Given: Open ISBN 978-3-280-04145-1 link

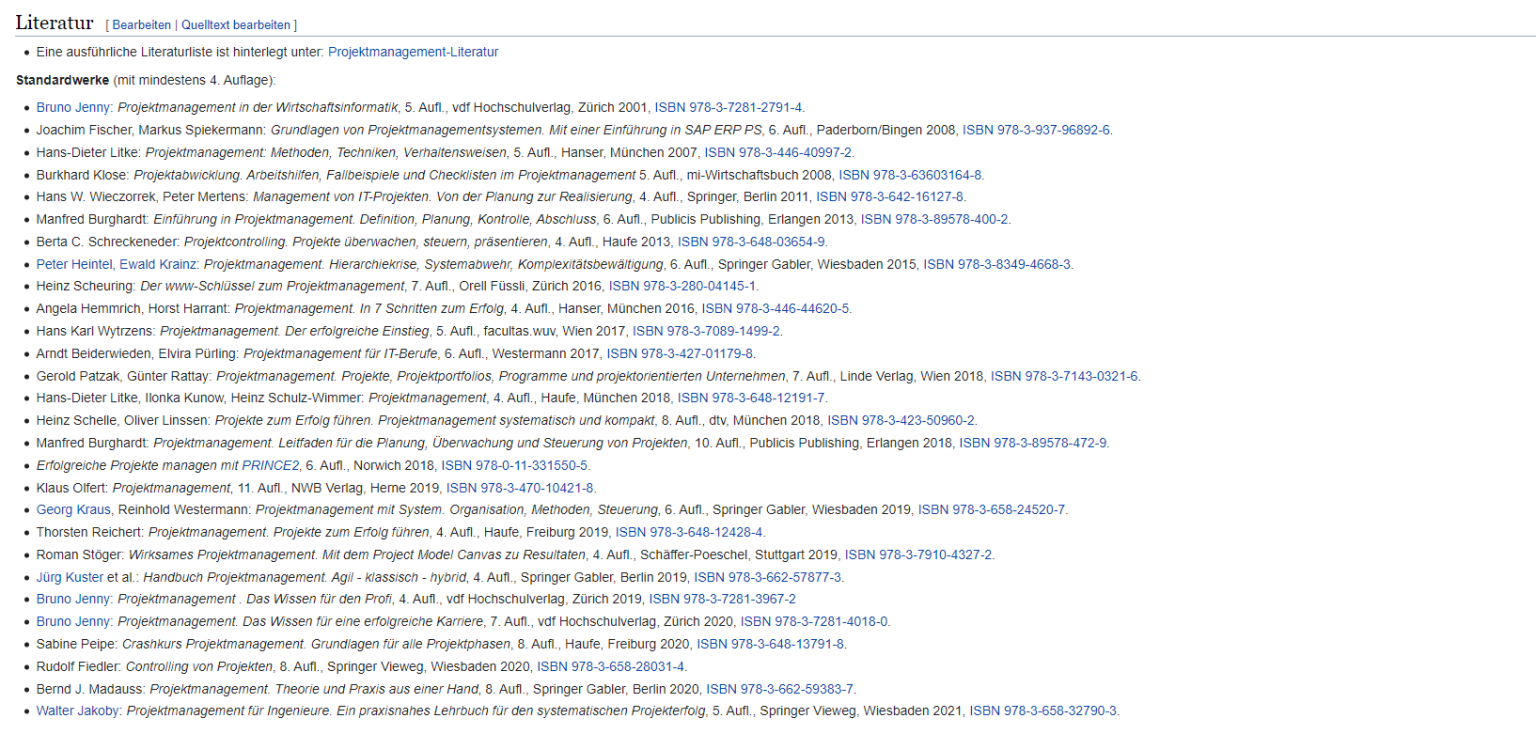Looking at the screenshot, I should pos(683,286).
